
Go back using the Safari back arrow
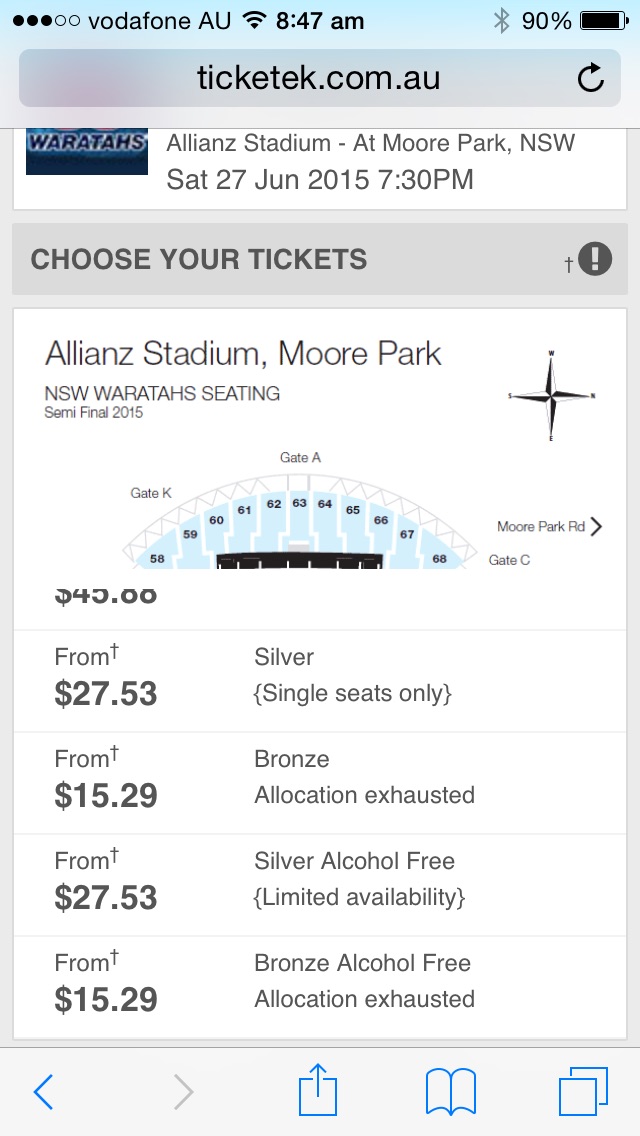pyautogui.click(x=43, y=1091)
